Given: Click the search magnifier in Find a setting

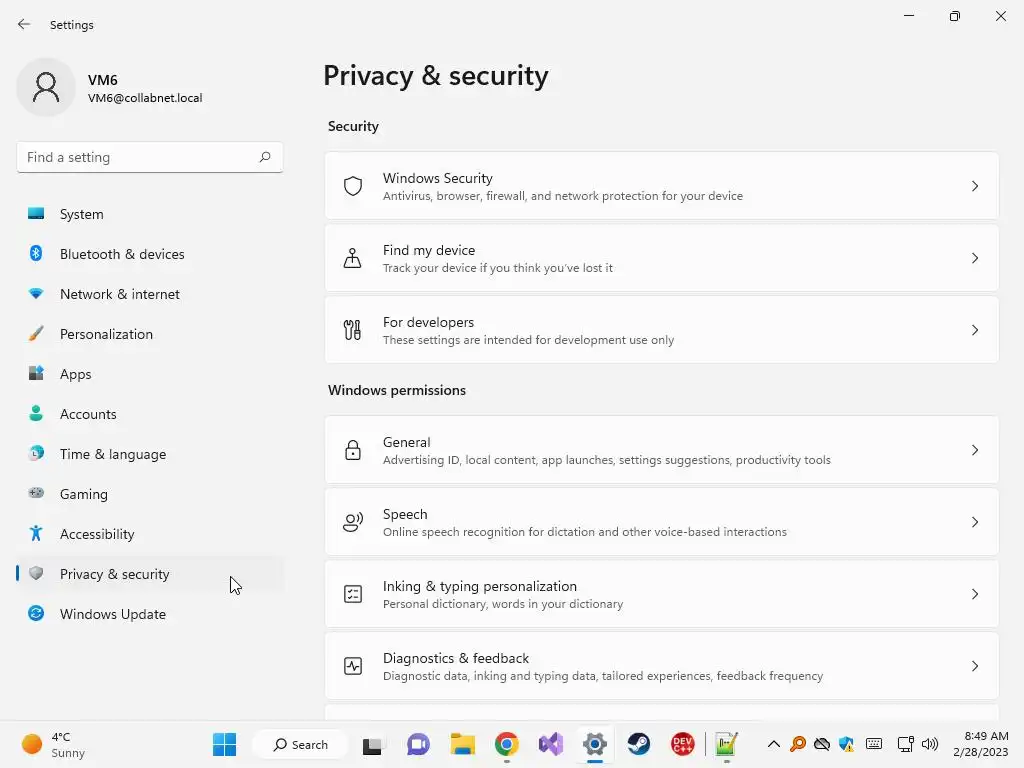Looking at the screenshot, I should [265, 157].
